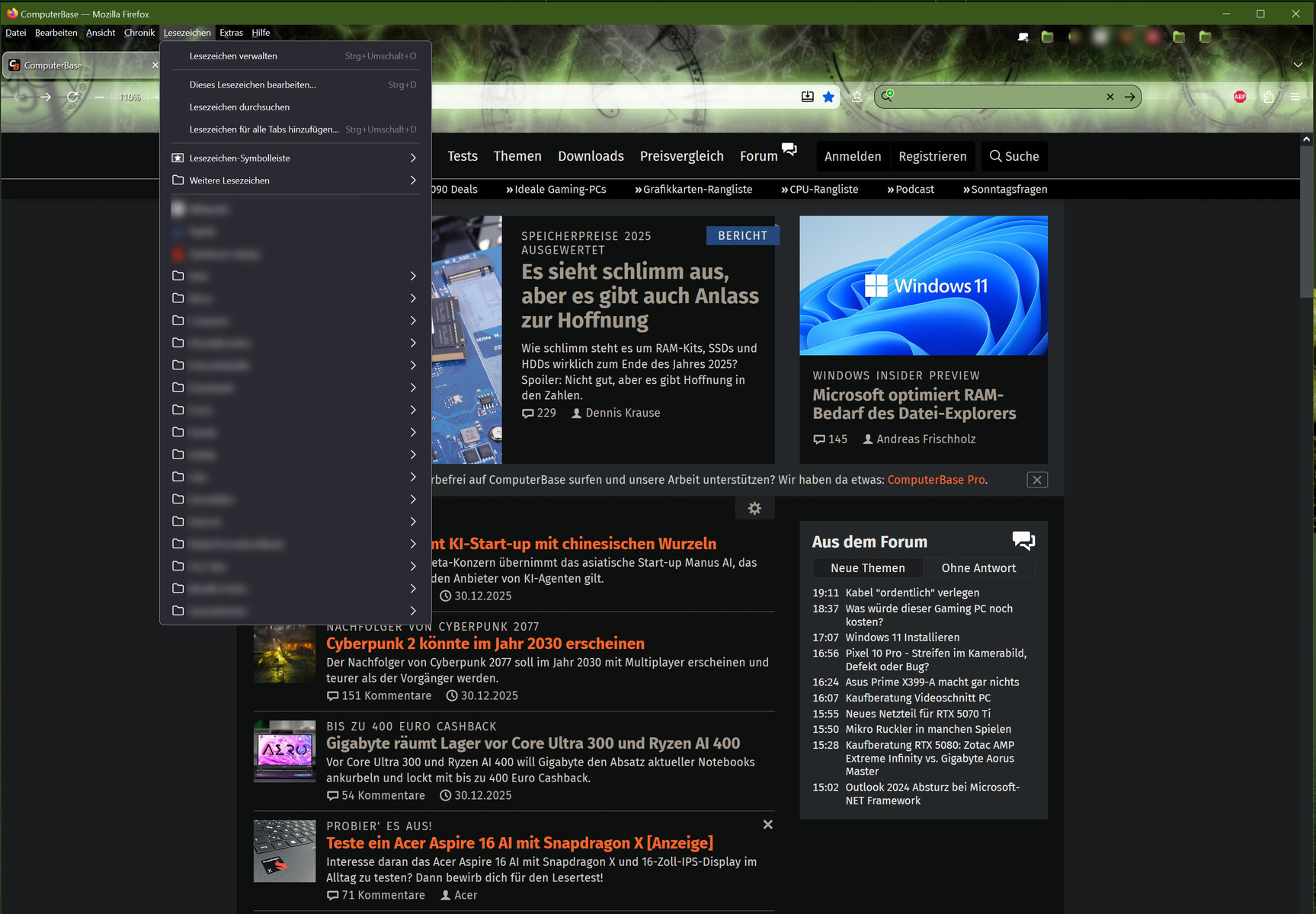The width and height of the screenshot is (1316, 914).
Task: Dismiss the ComputerBase Pro banner
Action: coord(1037,480)
